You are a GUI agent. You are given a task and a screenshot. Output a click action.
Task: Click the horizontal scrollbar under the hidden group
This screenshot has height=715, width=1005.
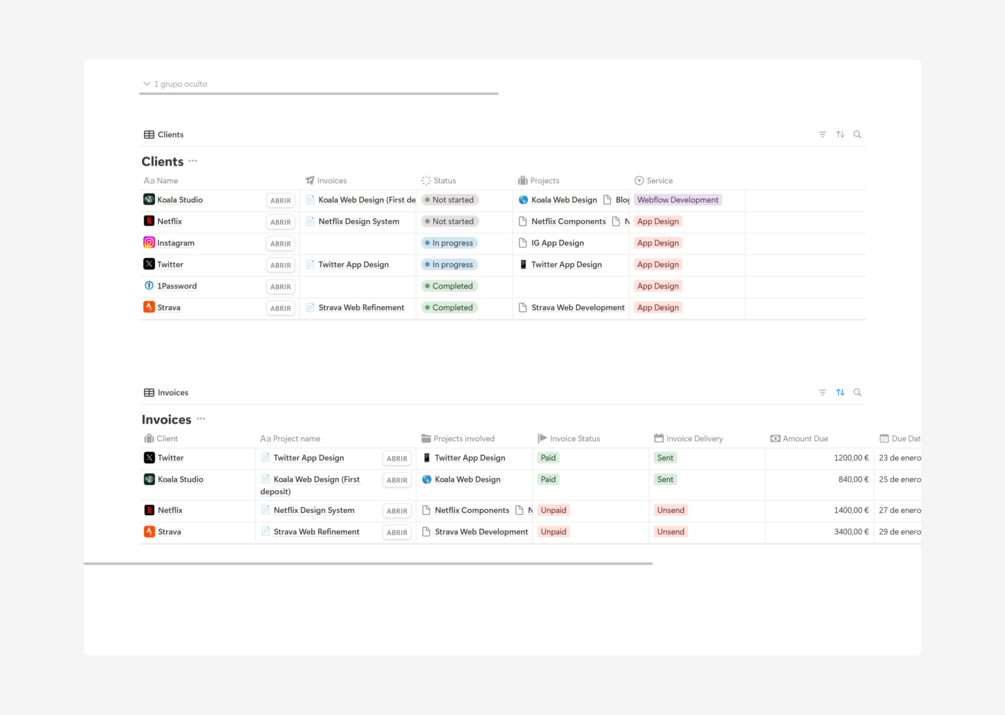click(319, 94)
